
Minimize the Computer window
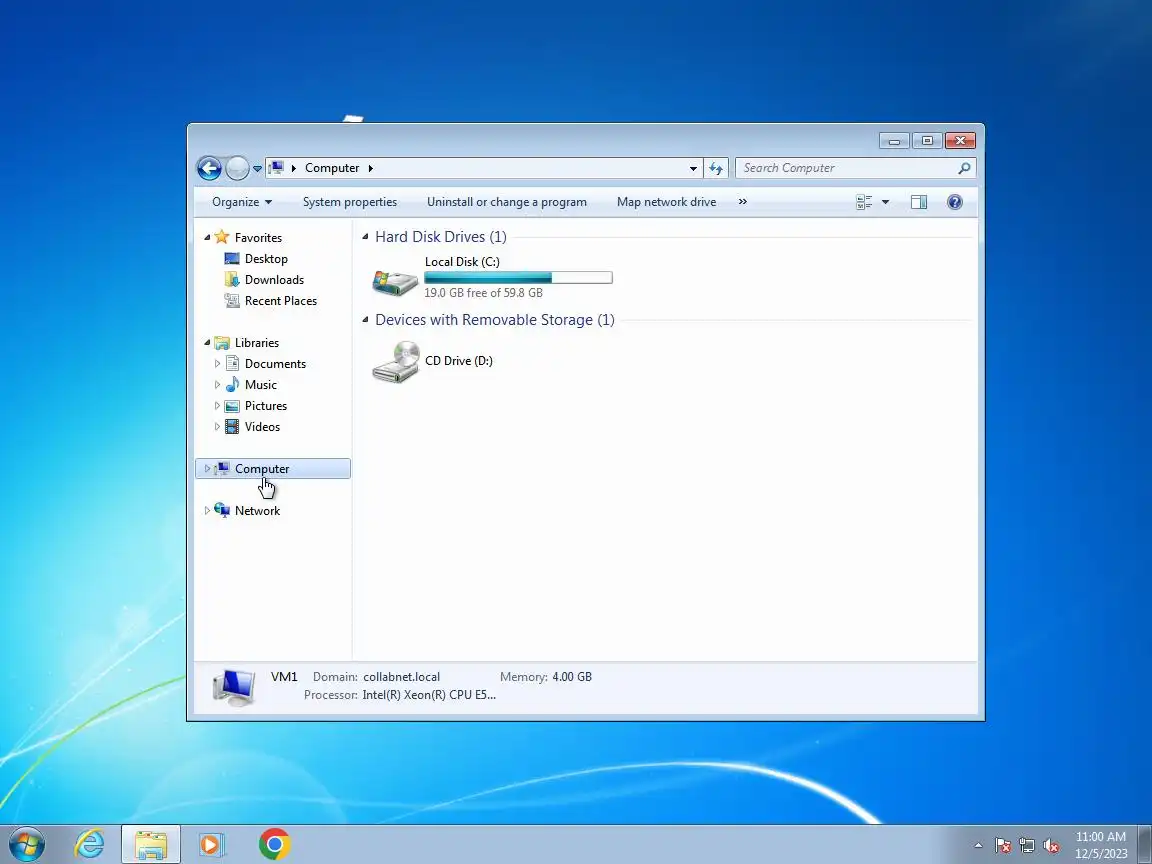894,140
